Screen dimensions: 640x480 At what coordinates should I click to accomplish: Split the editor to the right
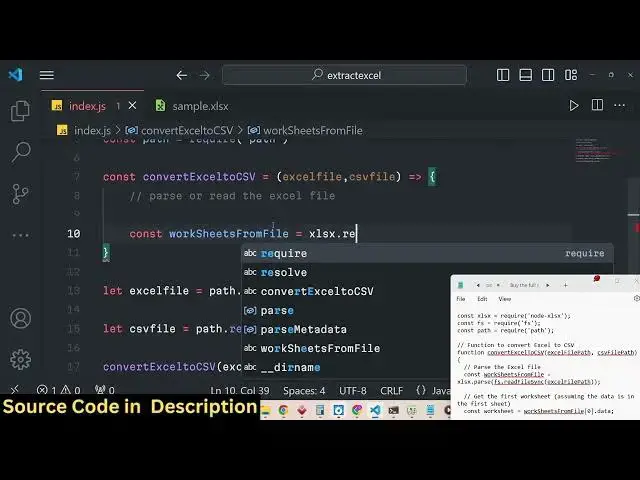pos(597,105)
